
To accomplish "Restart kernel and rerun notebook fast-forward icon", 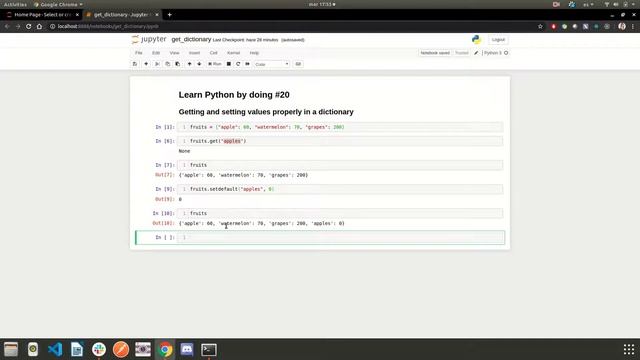I will tap(247, 64).
